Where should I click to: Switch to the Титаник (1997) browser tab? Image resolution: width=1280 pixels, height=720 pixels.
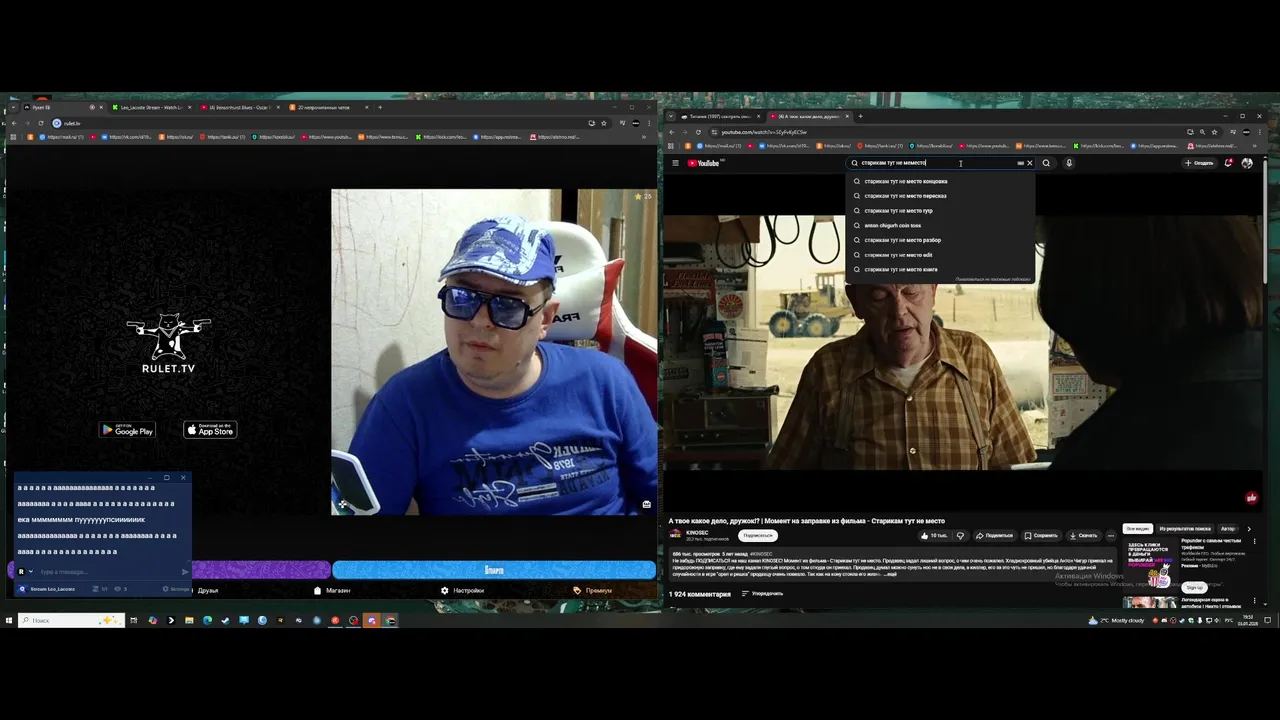click(x=720, y=116)
